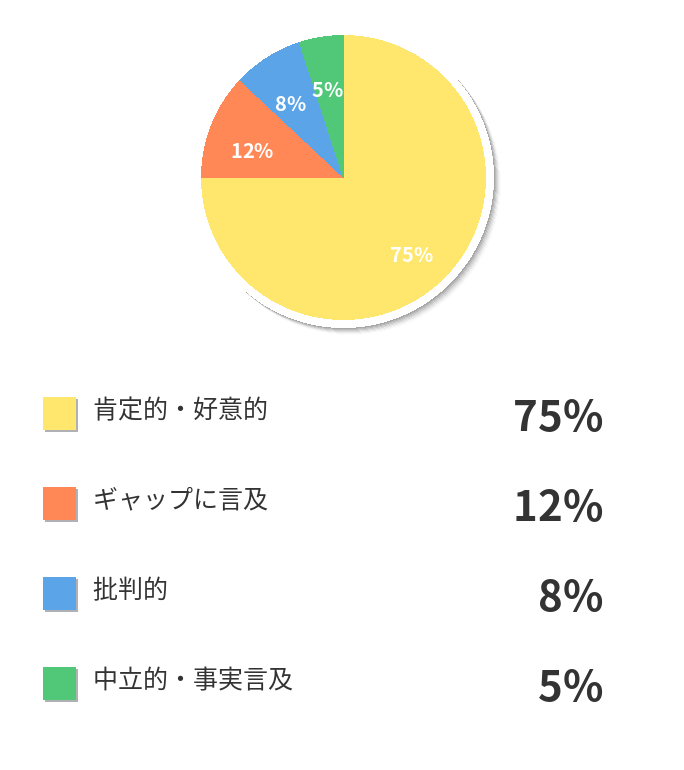Click the large 12% value in the legend
Screen dimensions: 684x770
558,506
